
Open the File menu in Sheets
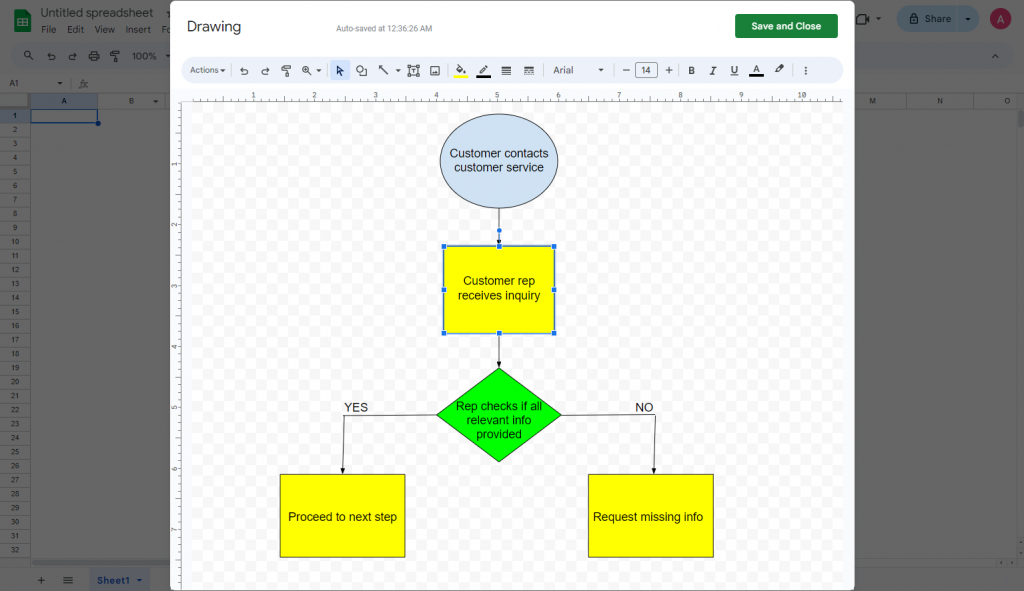coord(48,29)
